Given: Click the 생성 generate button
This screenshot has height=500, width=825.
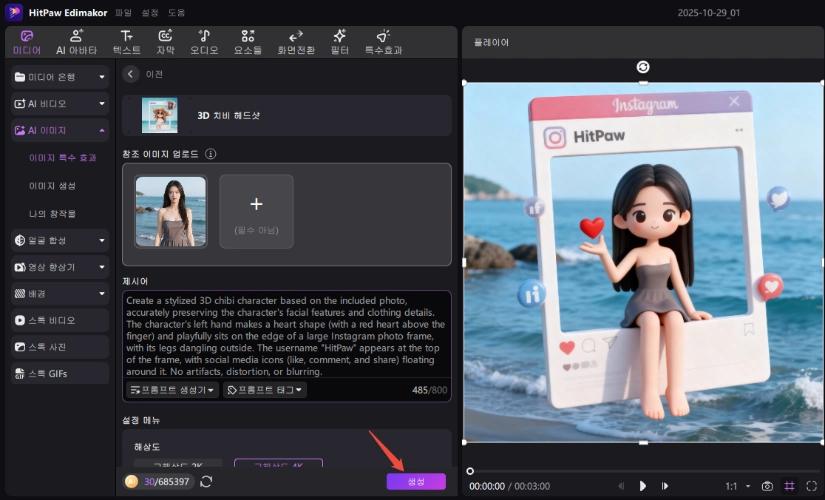Looking at the screenshot, I should coord(416,482).
